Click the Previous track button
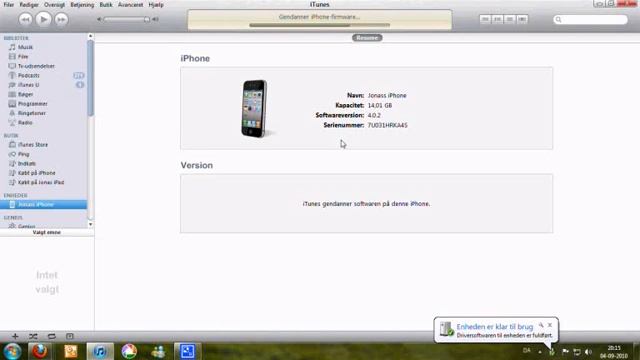The height and width of the screenshot is (360, 640). pyautogui.click(x=25, y=19)
